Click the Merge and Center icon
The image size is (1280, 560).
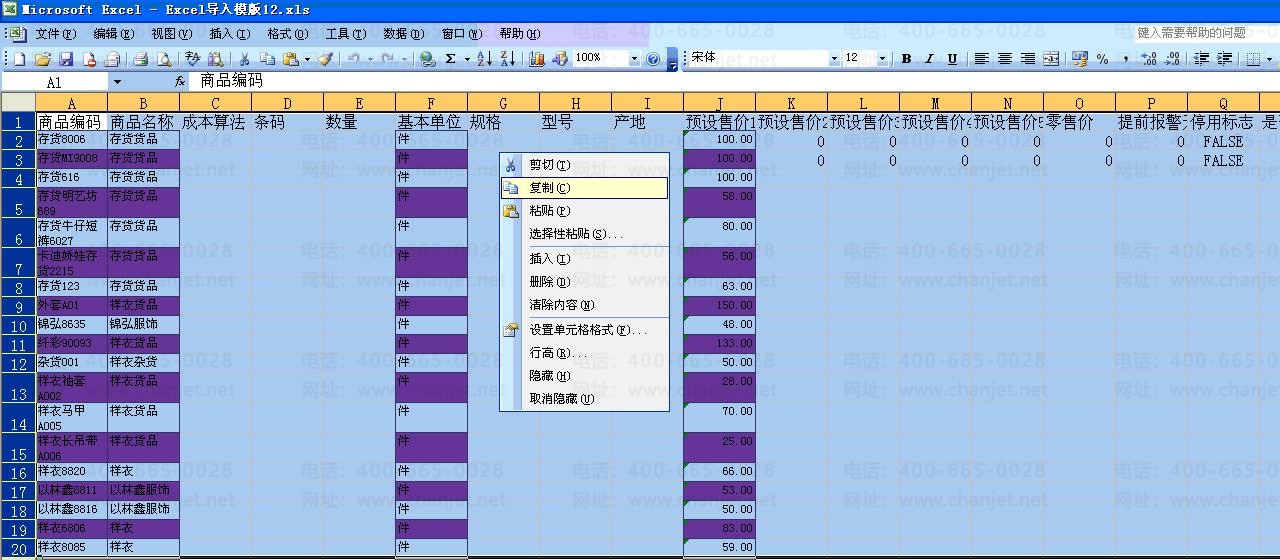click(1051, 59)
